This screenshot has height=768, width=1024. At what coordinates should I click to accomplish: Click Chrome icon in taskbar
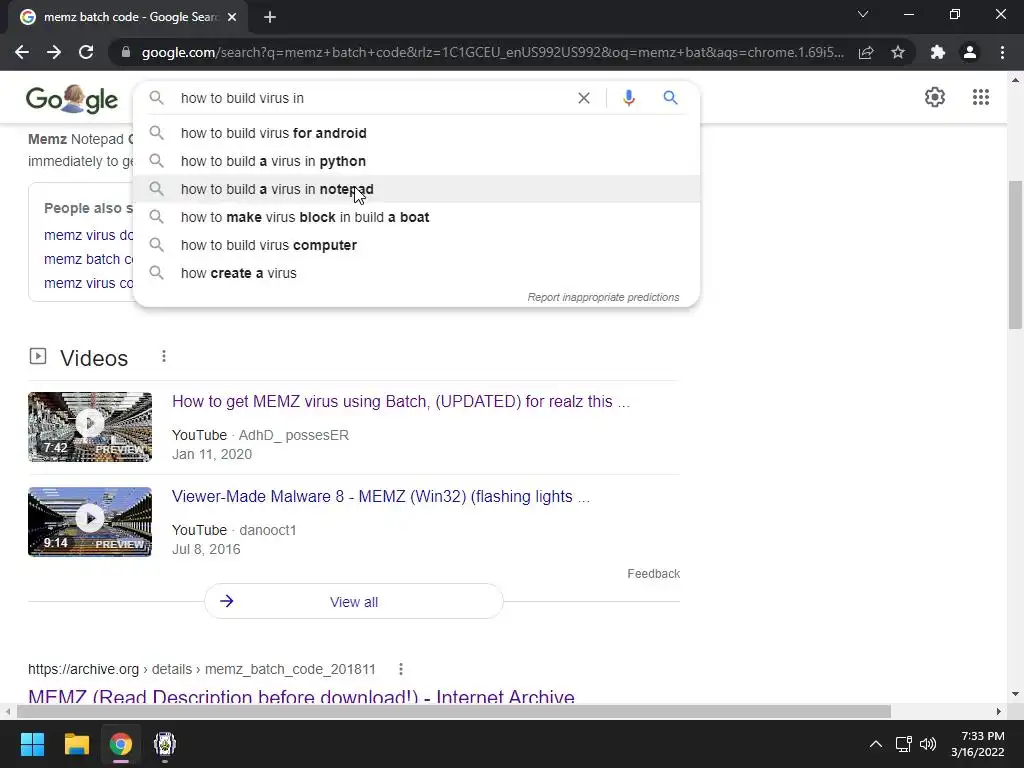(121, 744)
